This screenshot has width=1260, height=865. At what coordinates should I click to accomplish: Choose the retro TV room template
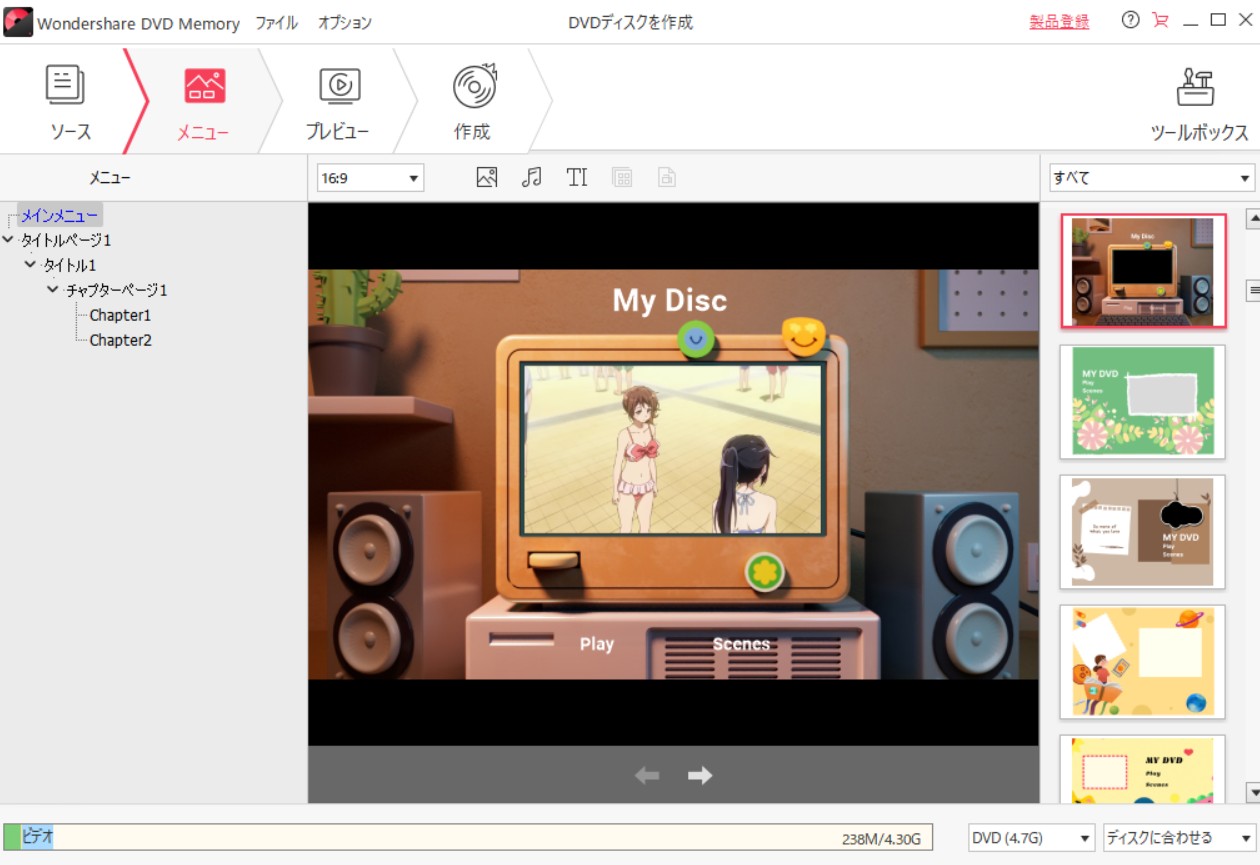[1142, 271]
